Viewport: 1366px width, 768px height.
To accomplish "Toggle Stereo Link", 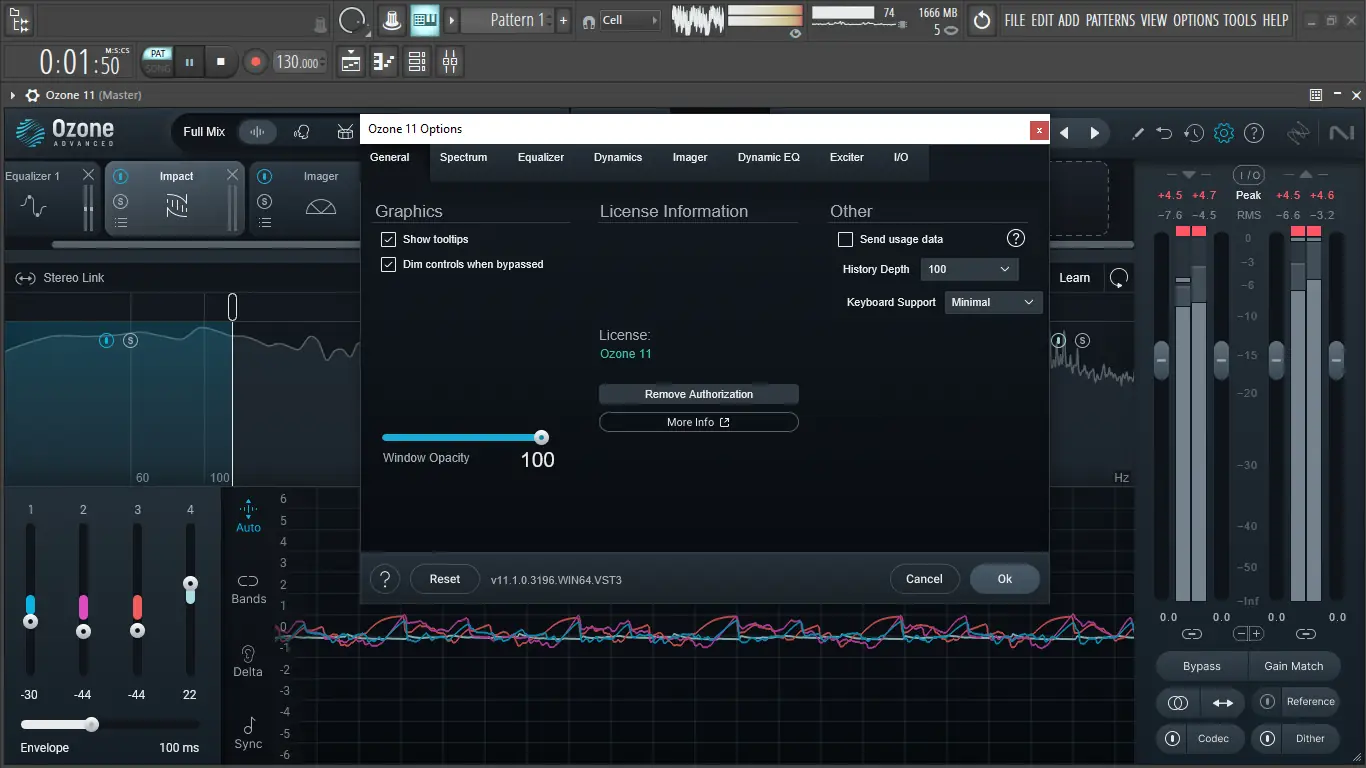I will tap(60, 278).
